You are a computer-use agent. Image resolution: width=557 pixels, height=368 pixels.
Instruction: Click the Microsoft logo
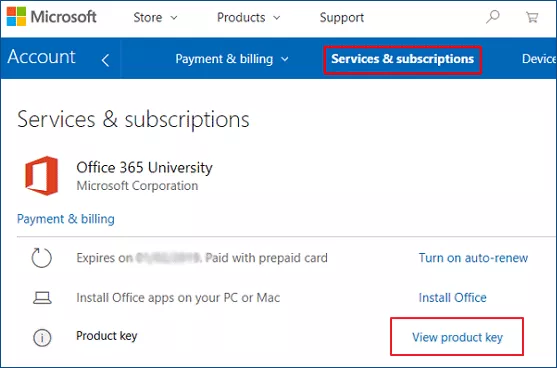coord(52,17)
